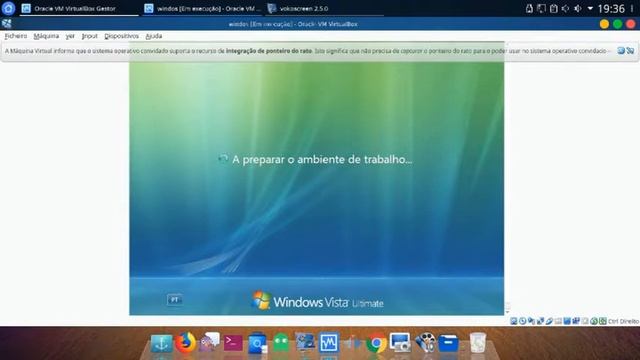Dismiss the mouse integration notification
Viewport: 640px width, 360px height.
[621, 51]
